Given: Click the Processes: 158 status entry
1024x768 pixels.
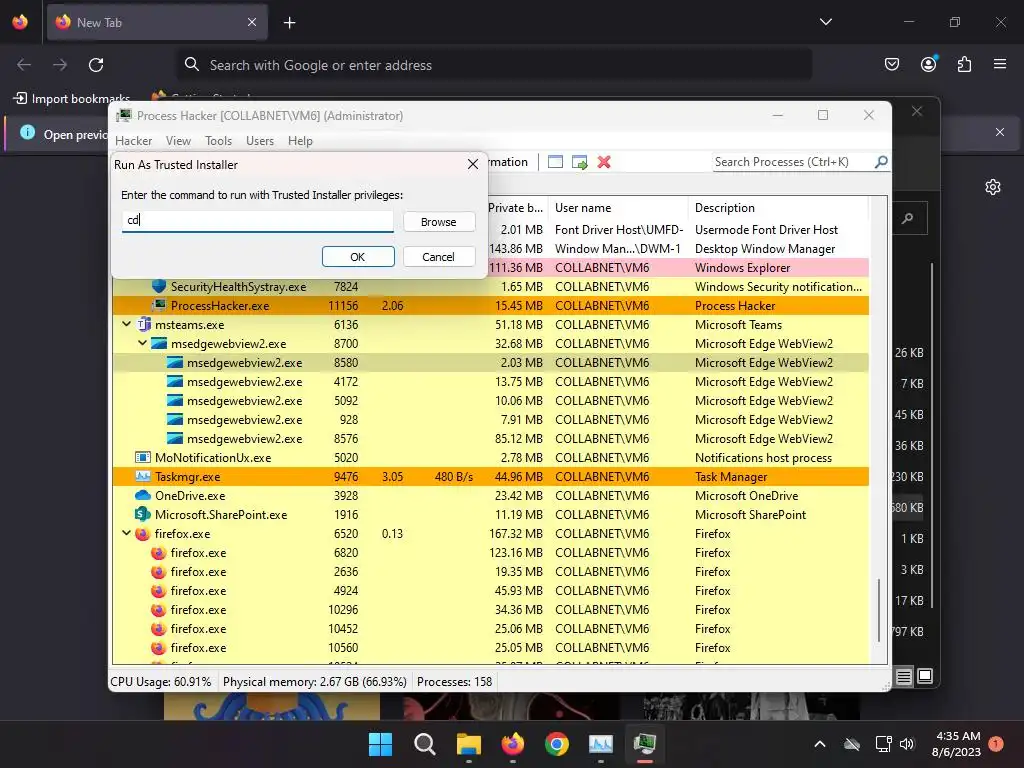Looking at the screenshot, I should (x=455, y=682).
